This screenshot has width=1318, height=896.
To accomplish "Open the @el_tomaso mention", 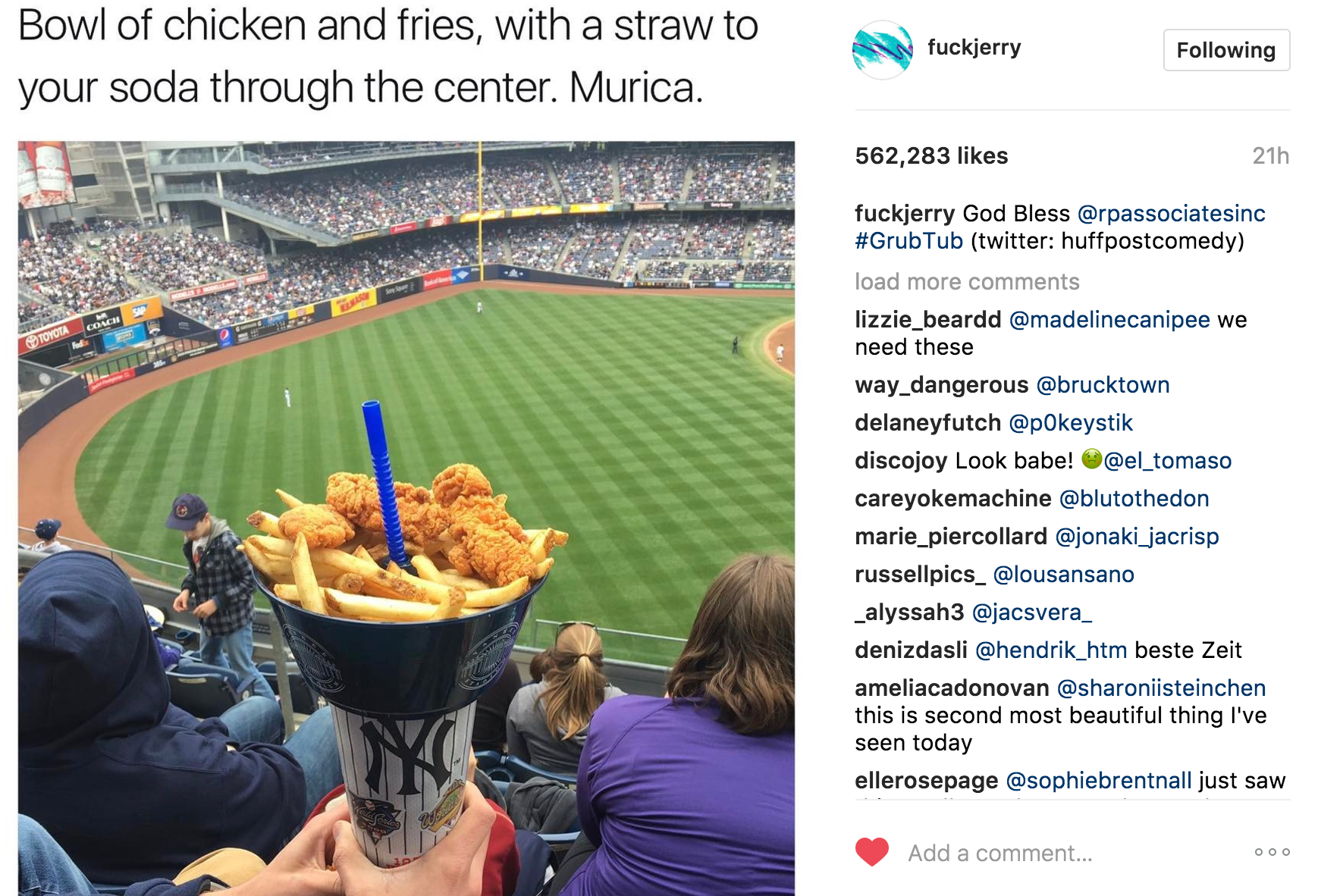I will click(x=1167, y=461).
